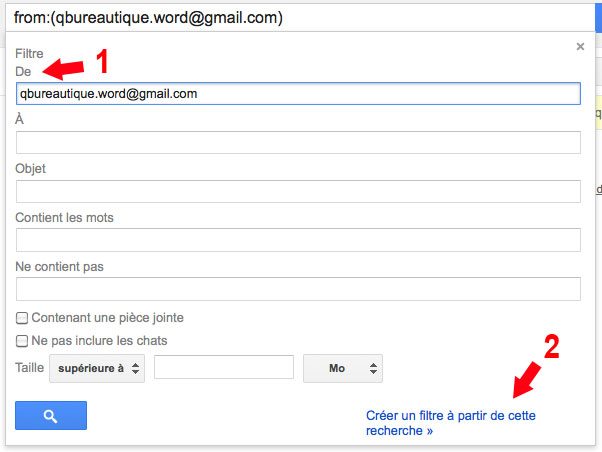Viewport: 602px width, 452px height.
Task: Focus the 'De' sender input field
Action: (x=298, y=93)
